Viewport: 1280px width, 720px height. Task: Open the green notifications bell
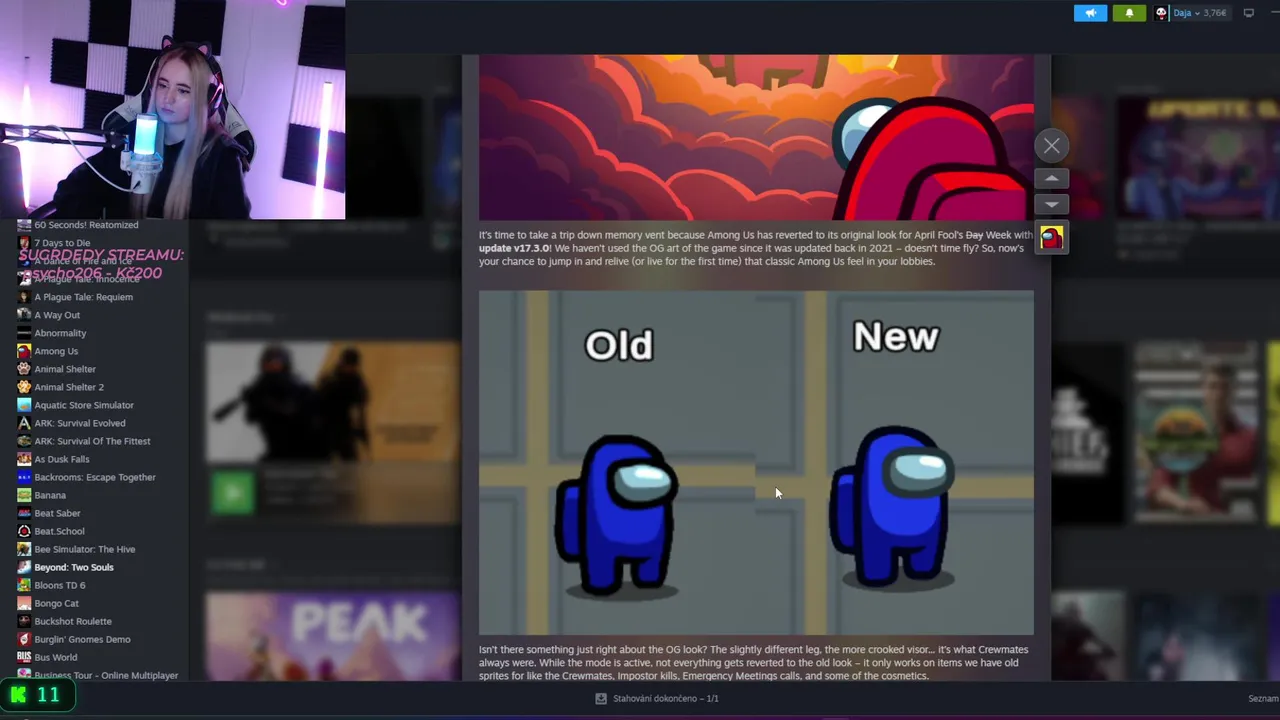coord(1129,13)
